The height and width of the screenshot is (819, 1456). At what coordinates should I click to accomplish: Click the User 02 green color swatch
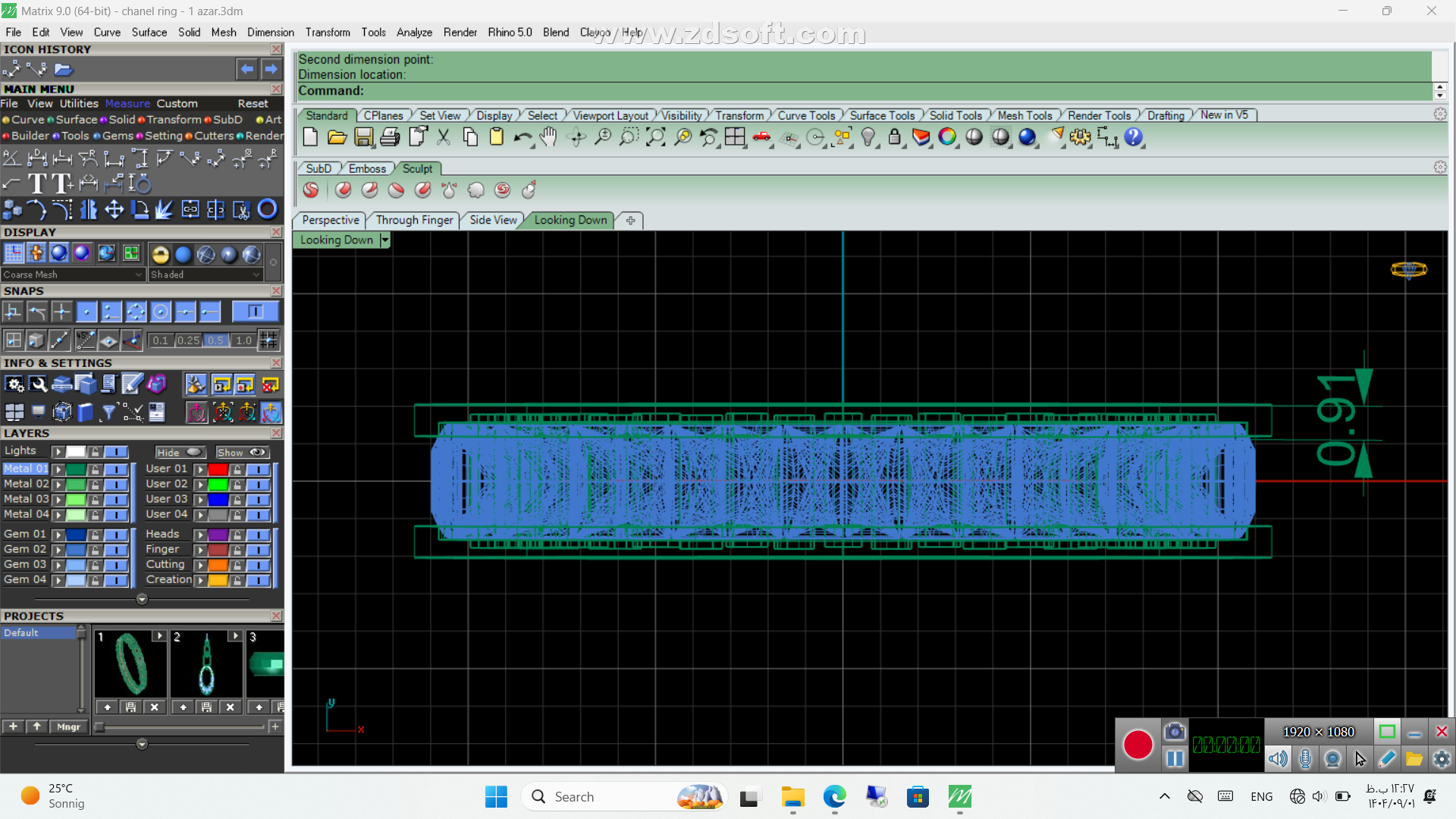point(218,485)
